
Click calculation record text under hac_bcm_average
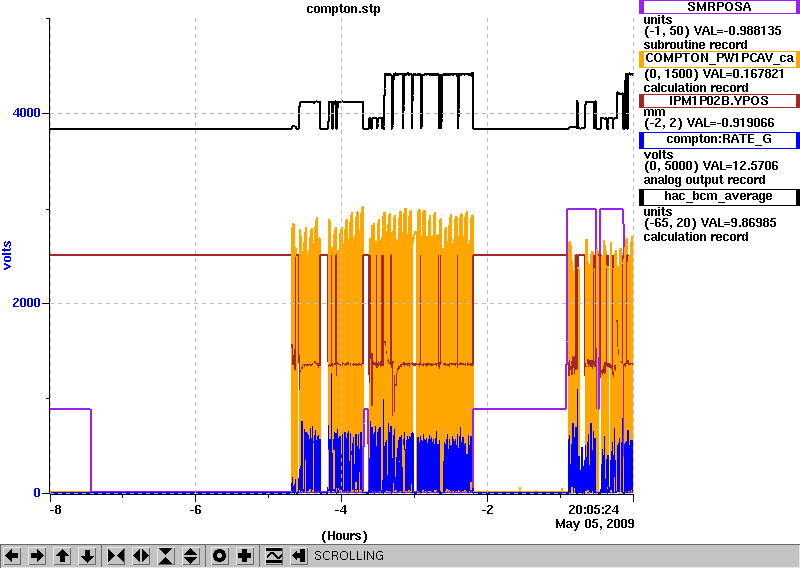tap(696, 237)
